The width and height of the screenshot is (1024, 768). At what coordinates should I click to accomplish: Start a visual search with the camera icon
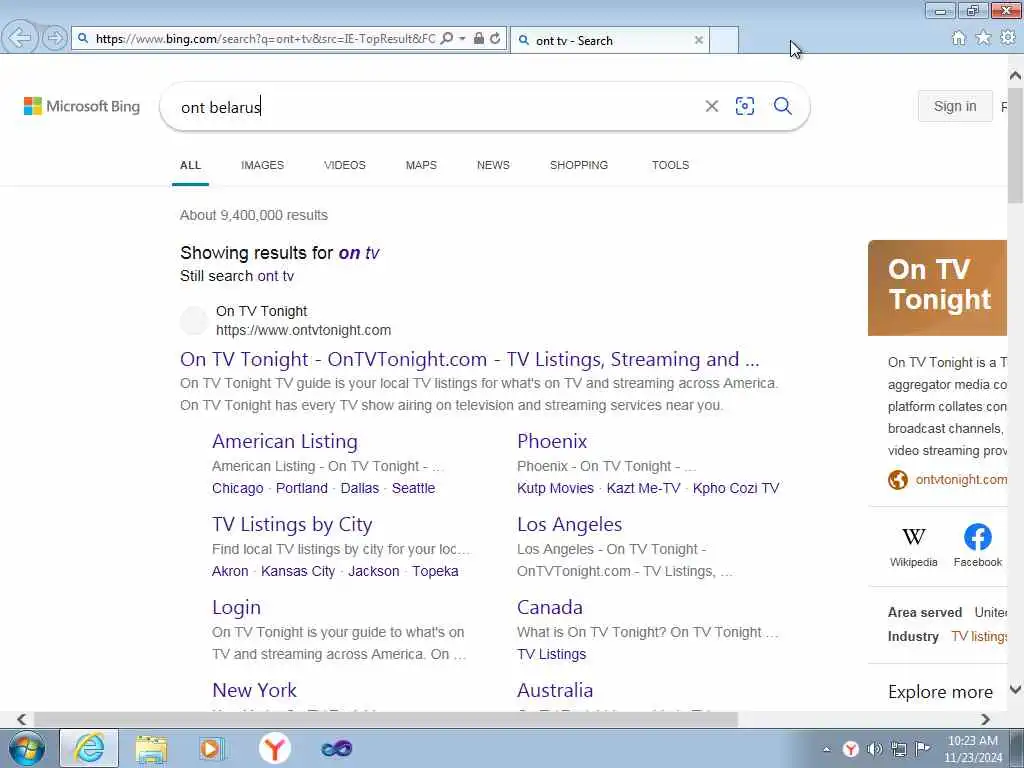point(744,106)
